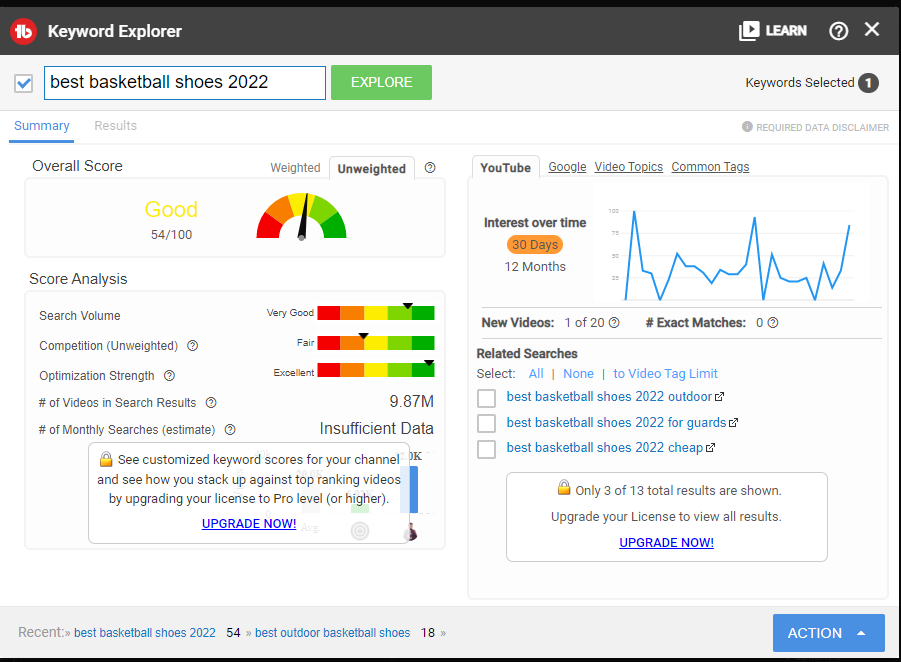
Task: Open the YouTube tab
Action: (506, 167)
